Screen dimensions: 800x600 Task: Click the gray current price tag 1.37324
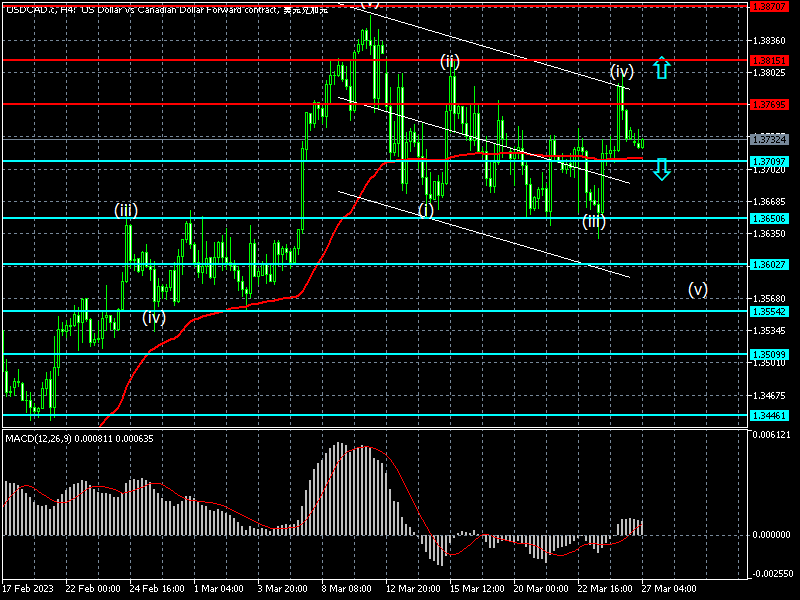click(x=768, y=139)
